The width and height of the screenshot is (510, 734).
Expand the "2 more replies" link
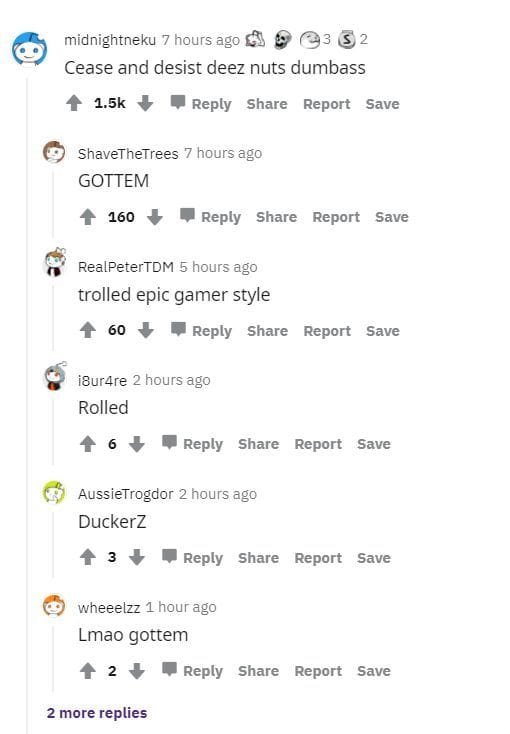[x=96, y=713]
